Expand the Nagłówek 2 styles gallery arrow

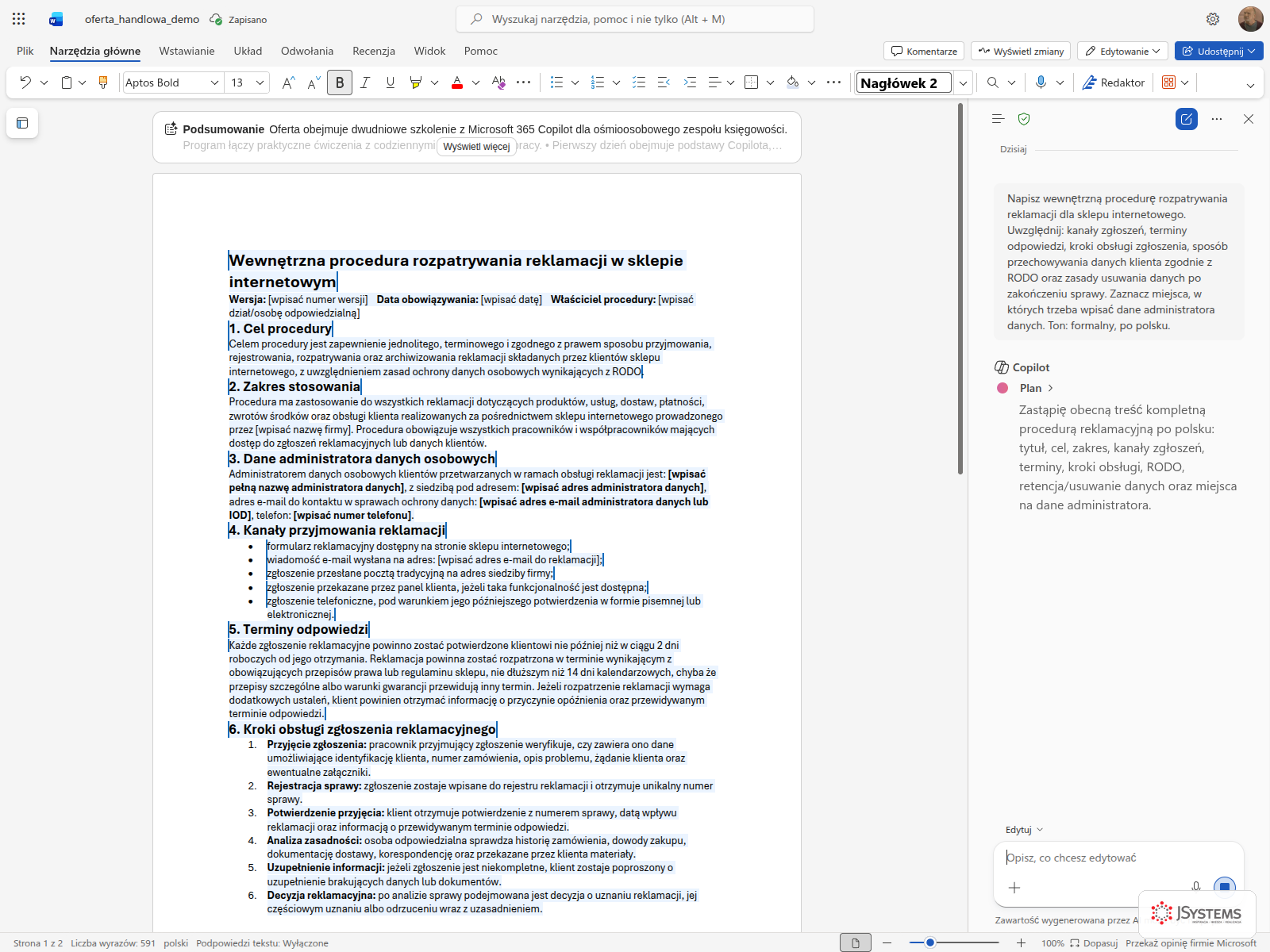[963, 83]
